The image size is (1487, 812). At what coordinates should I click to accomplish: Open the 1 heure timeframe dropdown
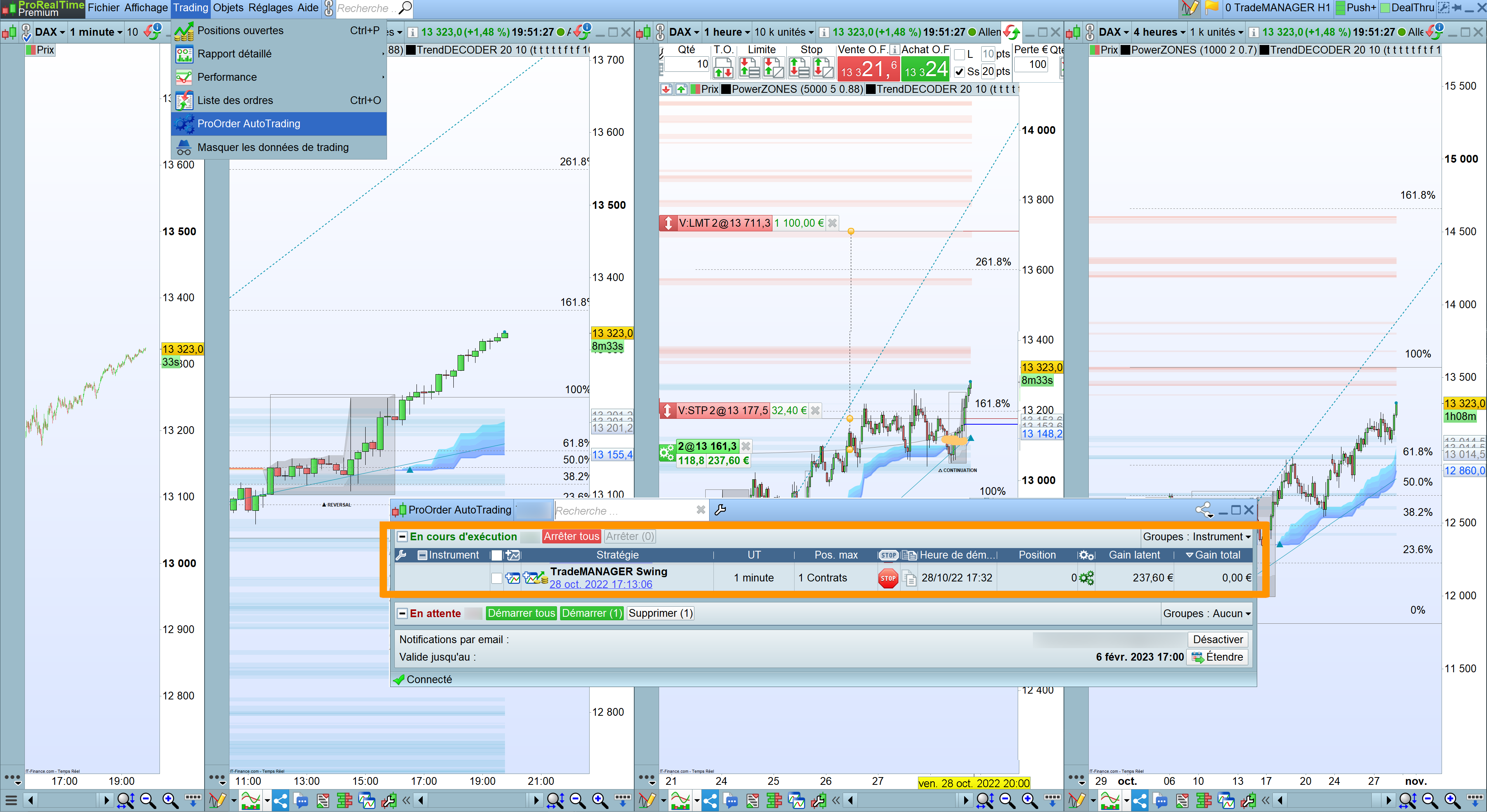pyautogui.click(x=727, y=32)
